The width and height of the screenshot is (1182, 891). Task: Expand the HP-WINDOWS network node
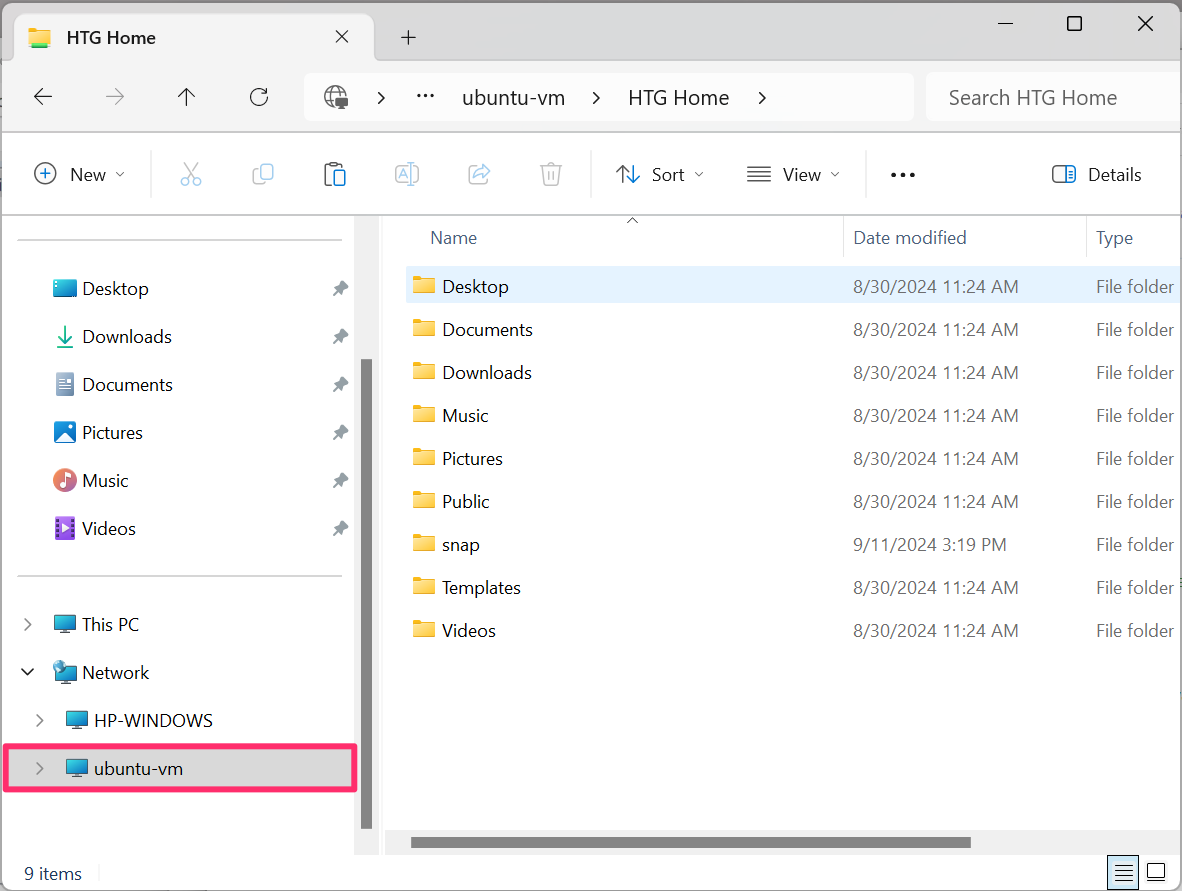pos(40,721)
